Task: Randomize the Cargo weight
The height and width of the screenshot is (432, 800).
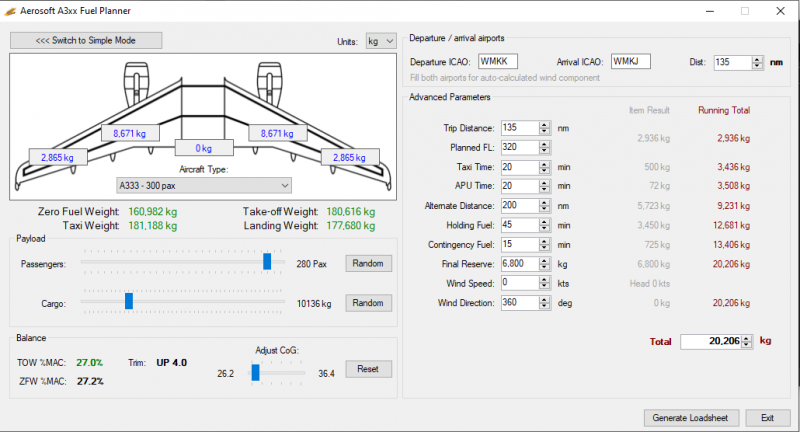Action: [368, 303]
